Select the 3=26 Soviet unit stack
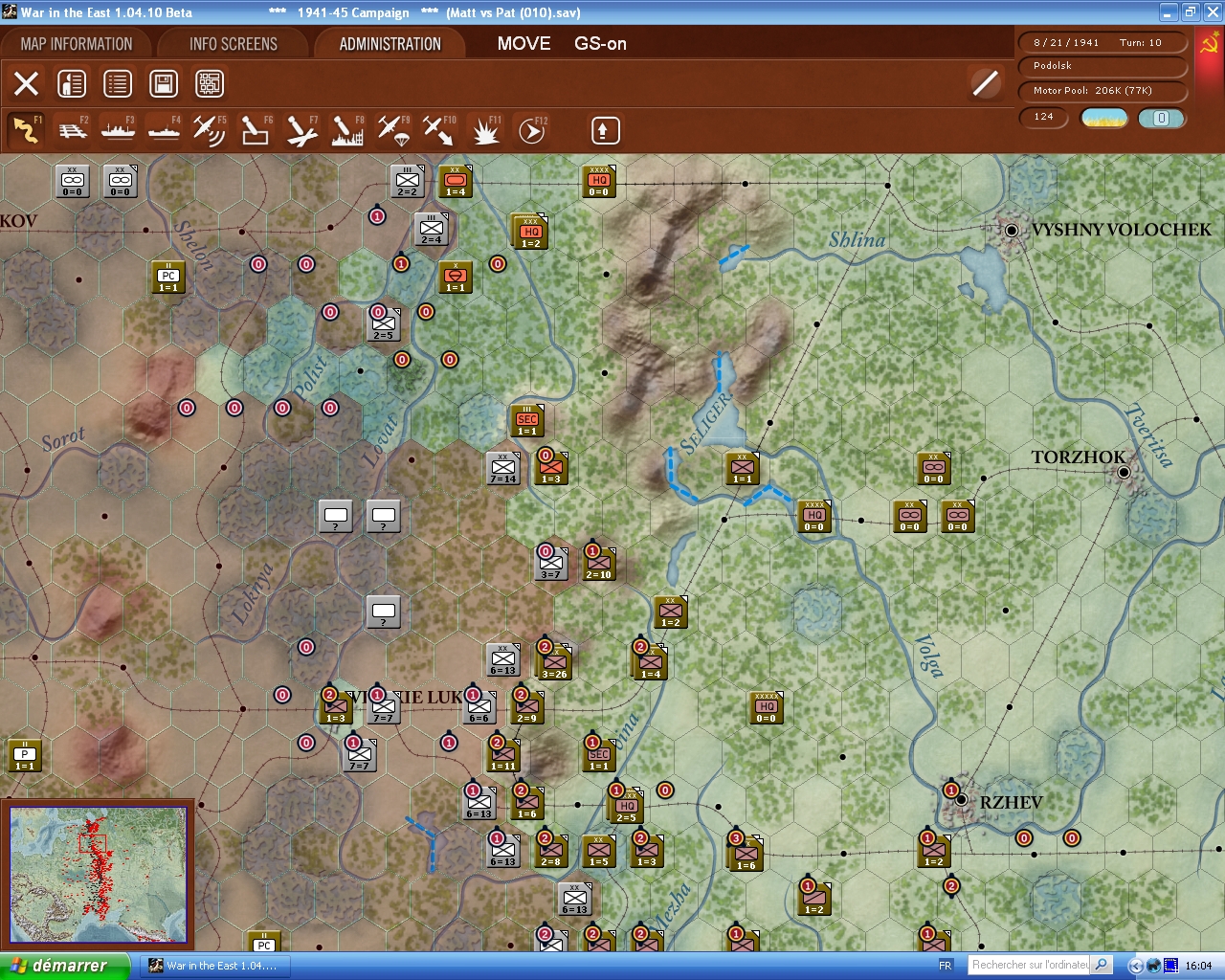The height and width of the screenshot is (980, 1225). [554, 663]
